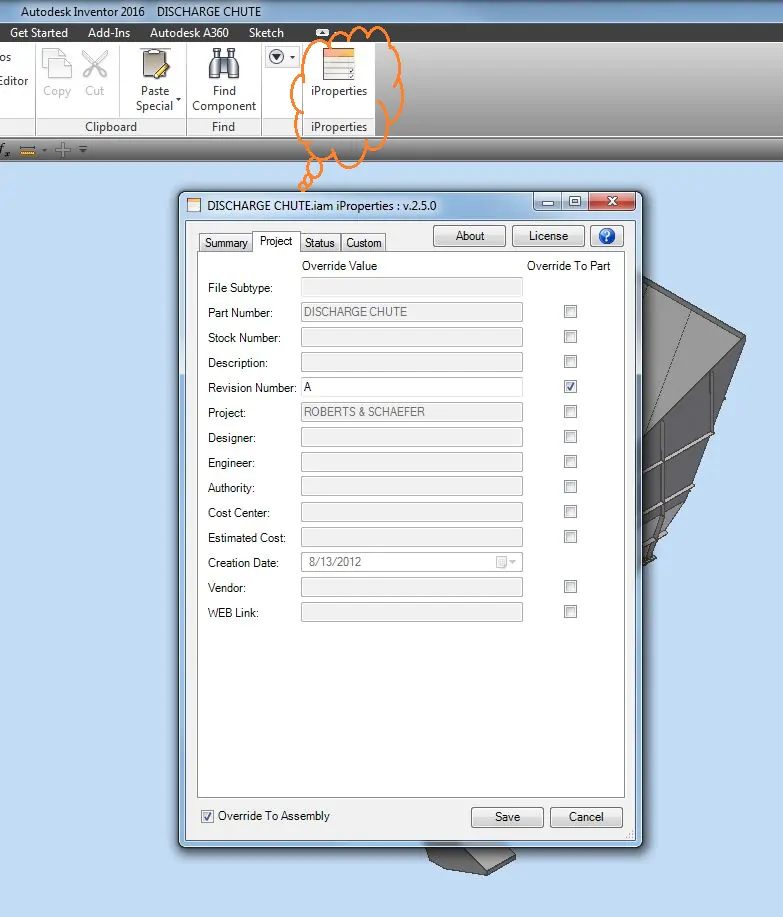
Task: Click the File Subtype field
Action: click(412, 287)
